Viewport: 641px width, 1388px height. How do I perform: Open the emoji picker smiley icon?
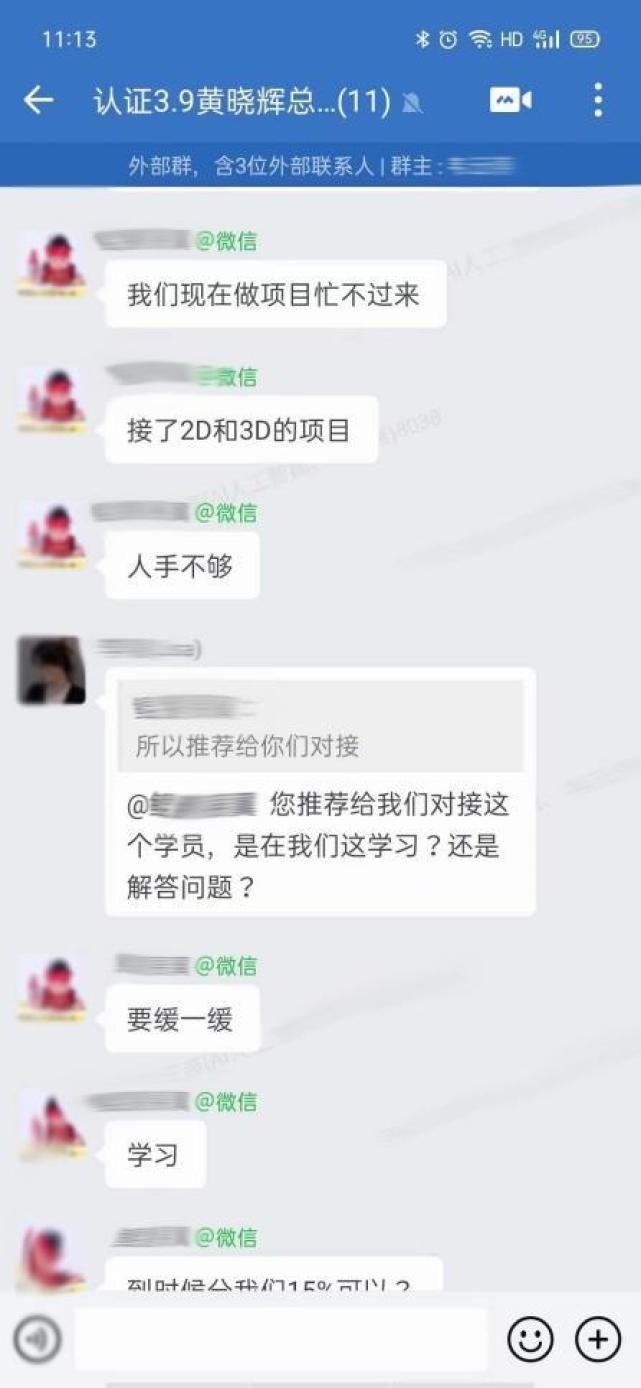[530, 1339]
